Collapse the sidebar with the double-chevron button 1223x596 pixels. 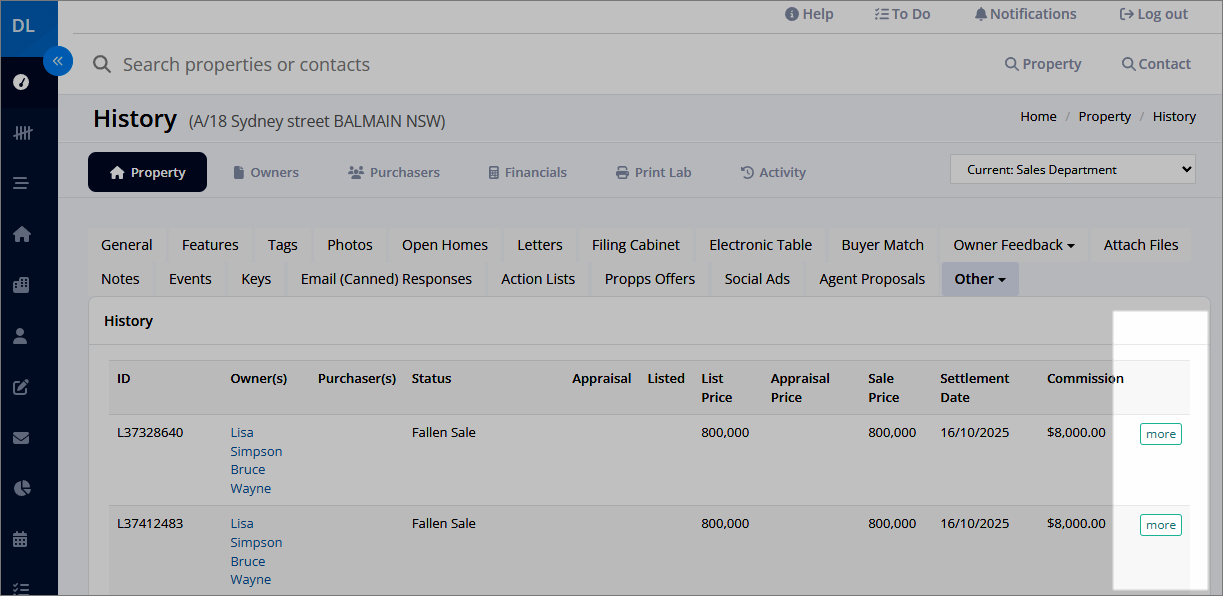coord(58,61)
